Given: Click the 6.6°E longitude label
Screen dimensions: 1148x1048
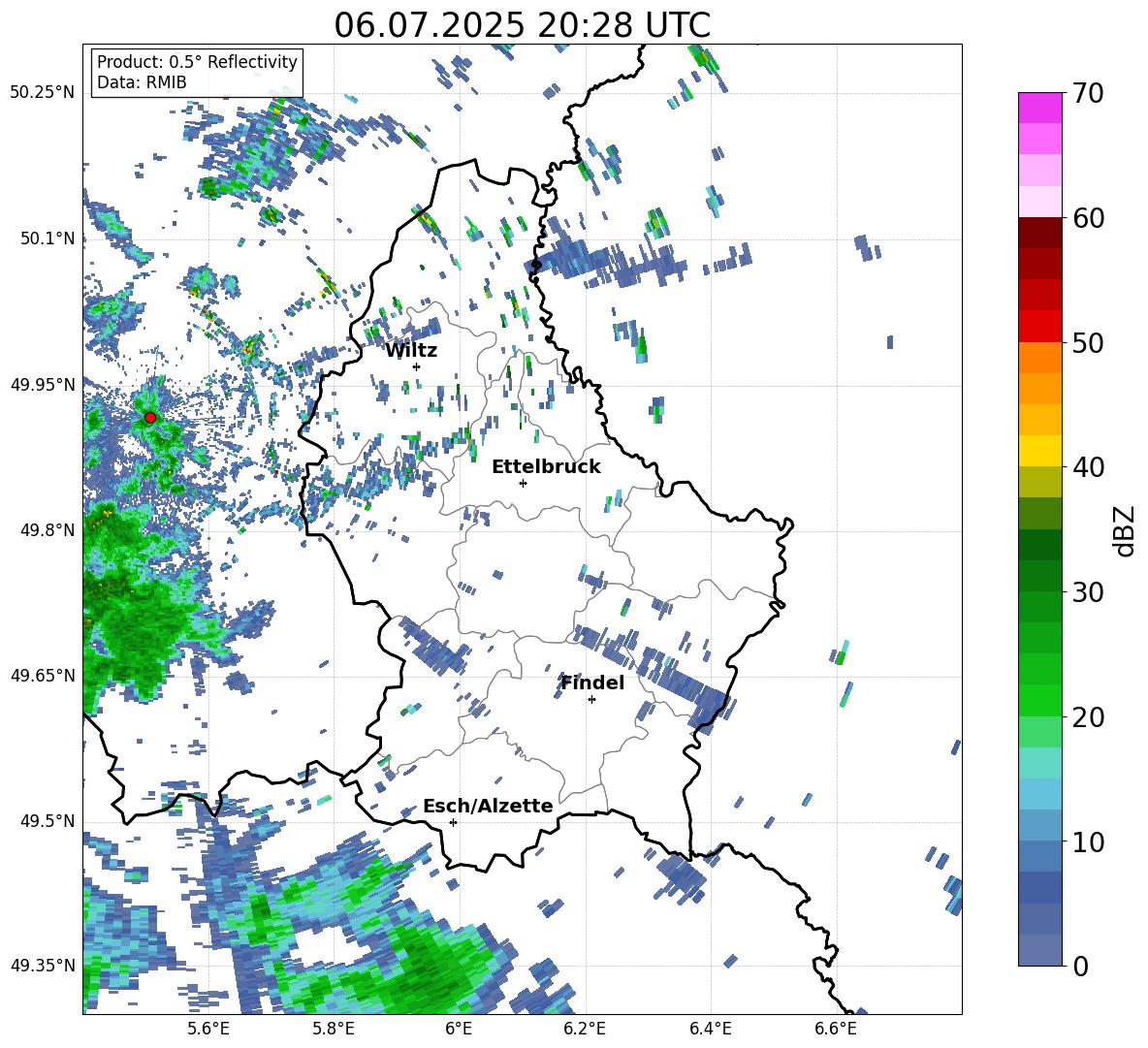Looking at the screenshot, I should pos(836,1029).
